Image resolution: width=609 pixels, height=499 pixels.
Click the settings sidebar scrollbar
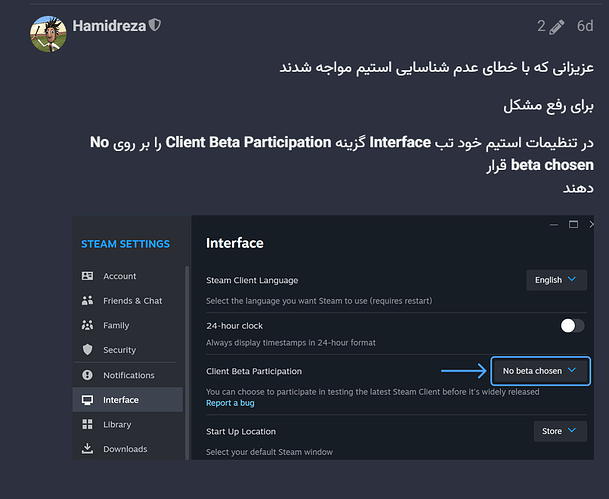(187, 363)
